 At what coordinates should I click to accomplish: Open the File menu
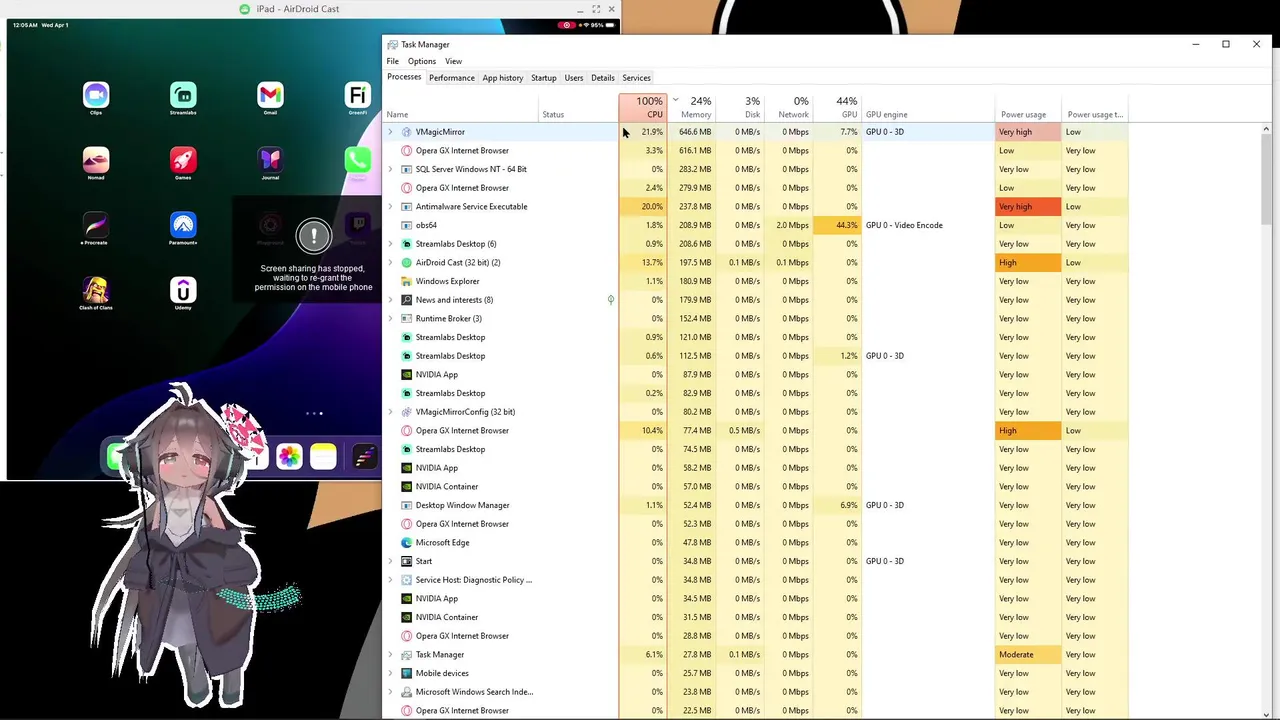tap(393, 61)
